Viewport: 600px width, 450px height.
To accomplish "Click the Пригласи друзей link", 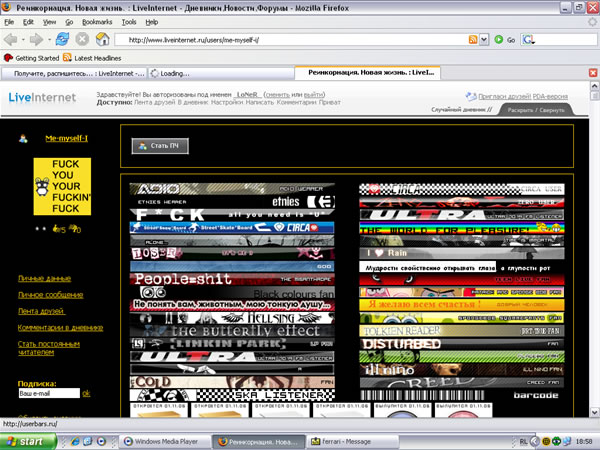I will pos(505,96).
